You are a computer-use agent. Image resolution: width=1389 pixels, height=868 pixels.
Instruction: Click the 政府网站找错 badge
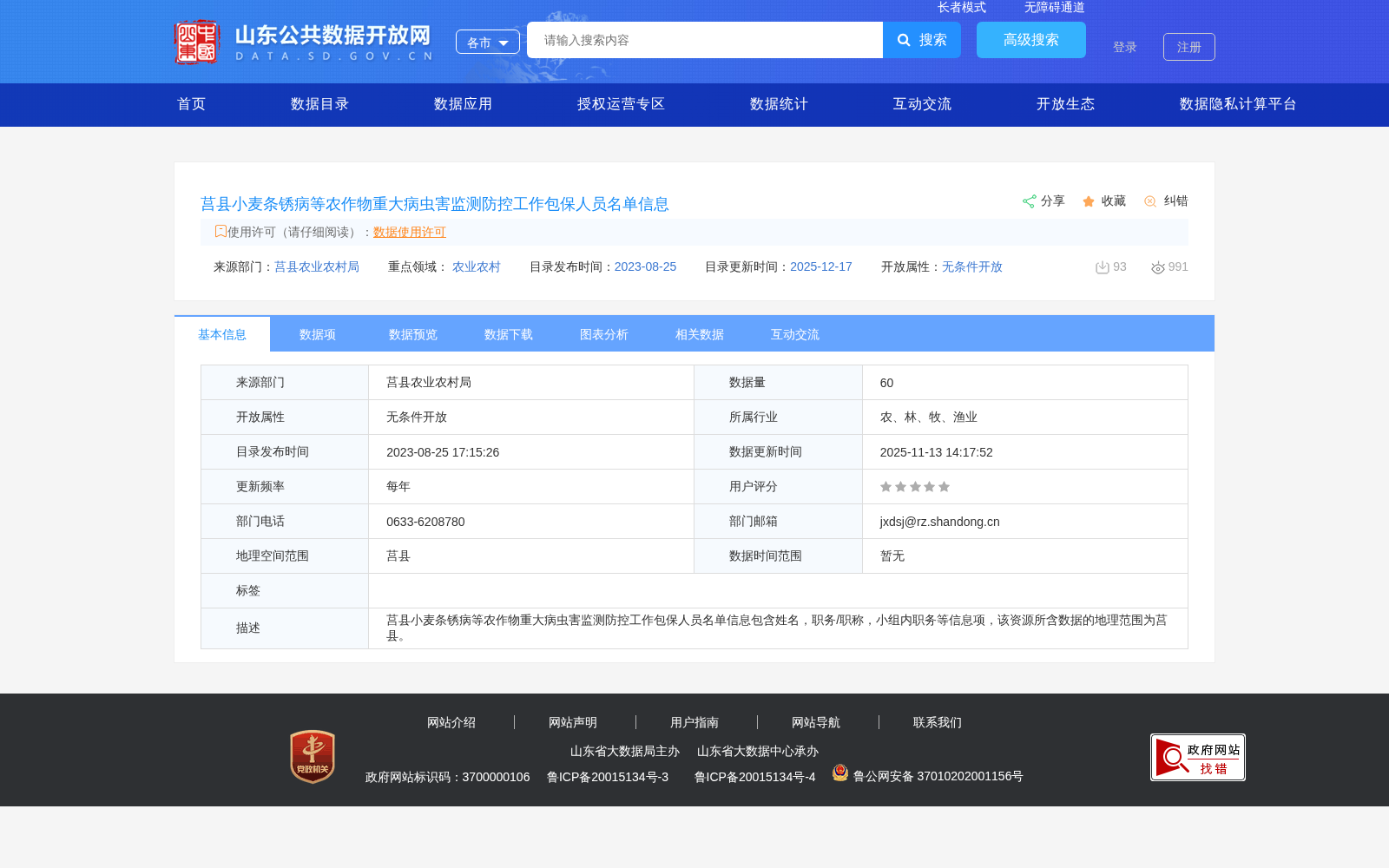(1198, 757)
